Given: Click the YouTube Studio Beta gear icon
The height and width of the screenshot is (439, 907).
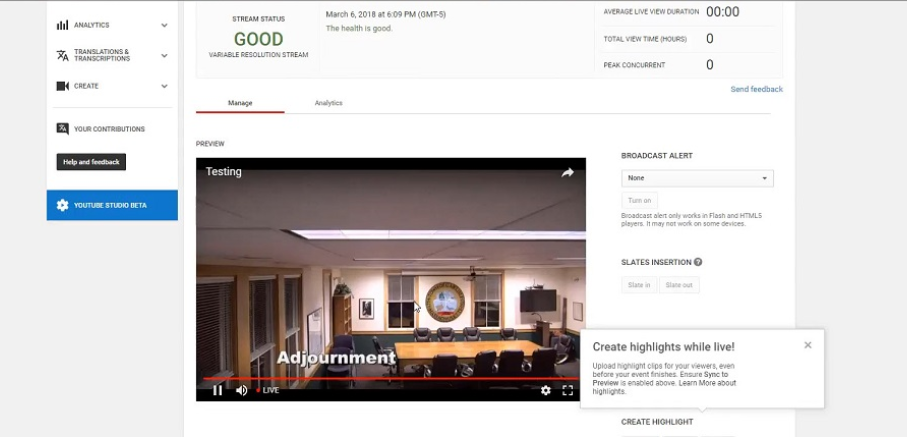Looking at the screenshot, I should pyautogui.click(x=62, y=205).
